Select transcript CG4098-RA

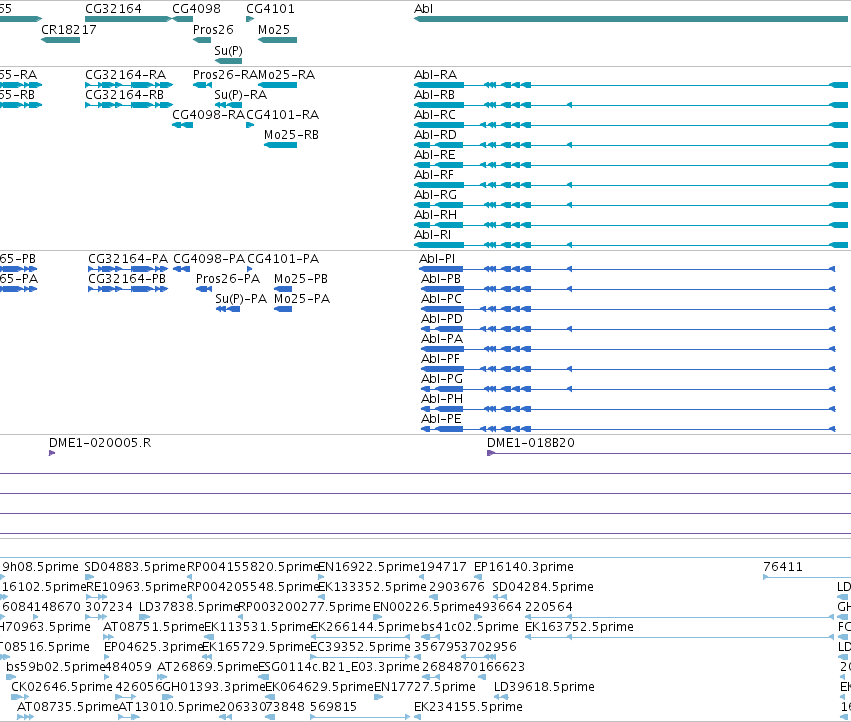point(182,125)
